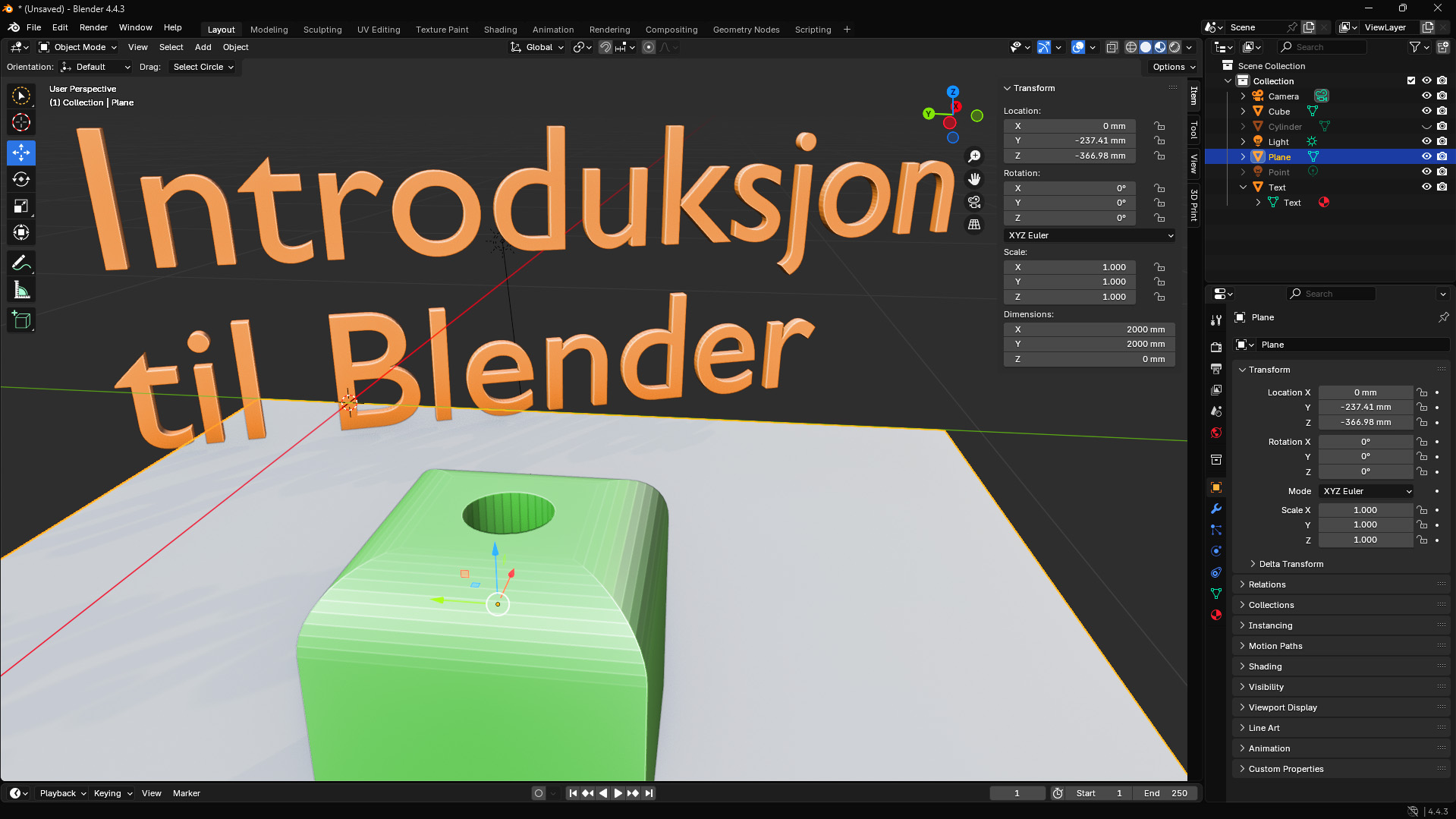This screenshot has width=1456, height=819.
Task: Click the pan view hand icon
Action: click(x=974, y=179)
